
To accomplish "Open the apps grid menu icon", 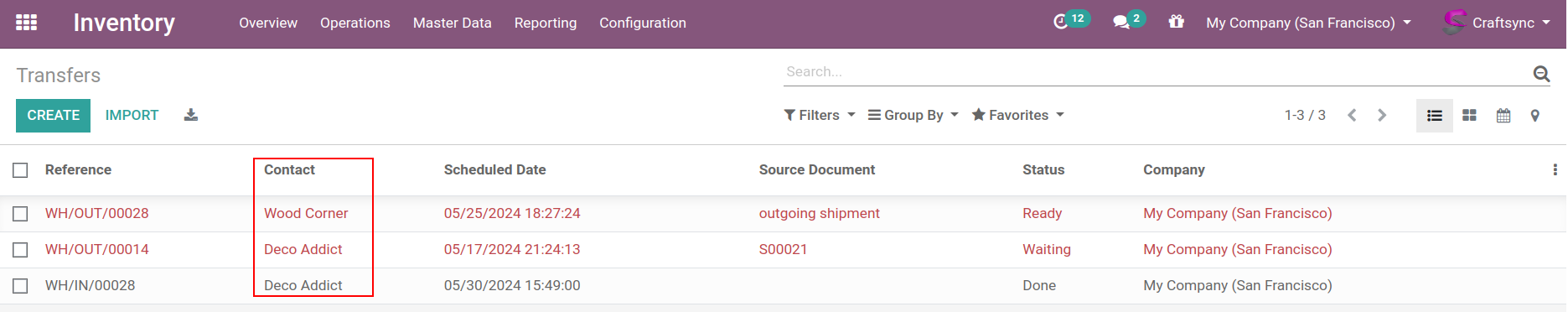I will pos(26,23).
